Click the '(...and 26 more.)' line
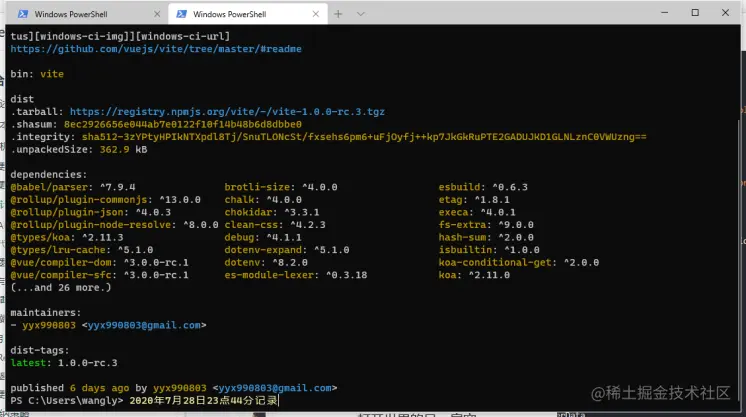Image resolution: width=746 pixels, height=417 pixels. pos(61,288)
